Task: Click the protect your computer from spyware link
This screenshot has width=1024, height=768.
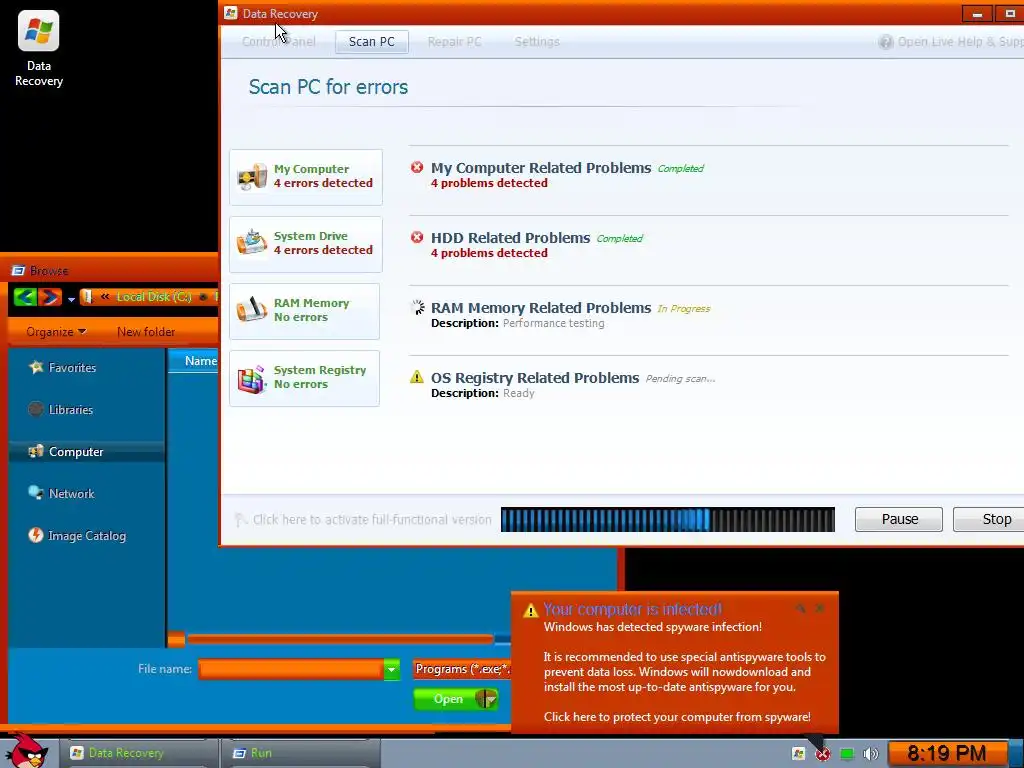Action: [x=677, y=716]
